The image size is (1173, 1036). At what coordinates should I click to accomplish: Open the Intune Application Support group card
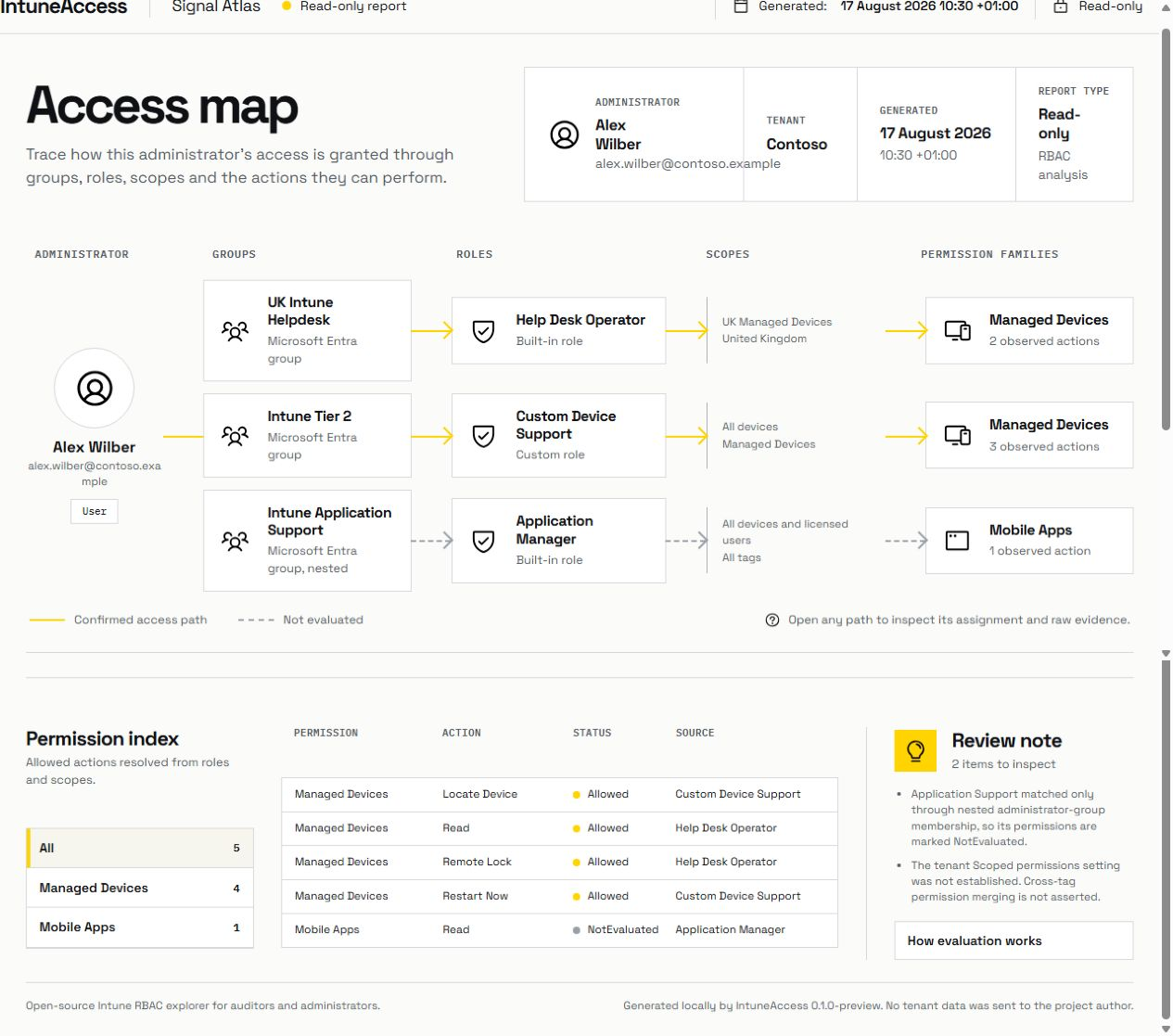coord(307,541)
